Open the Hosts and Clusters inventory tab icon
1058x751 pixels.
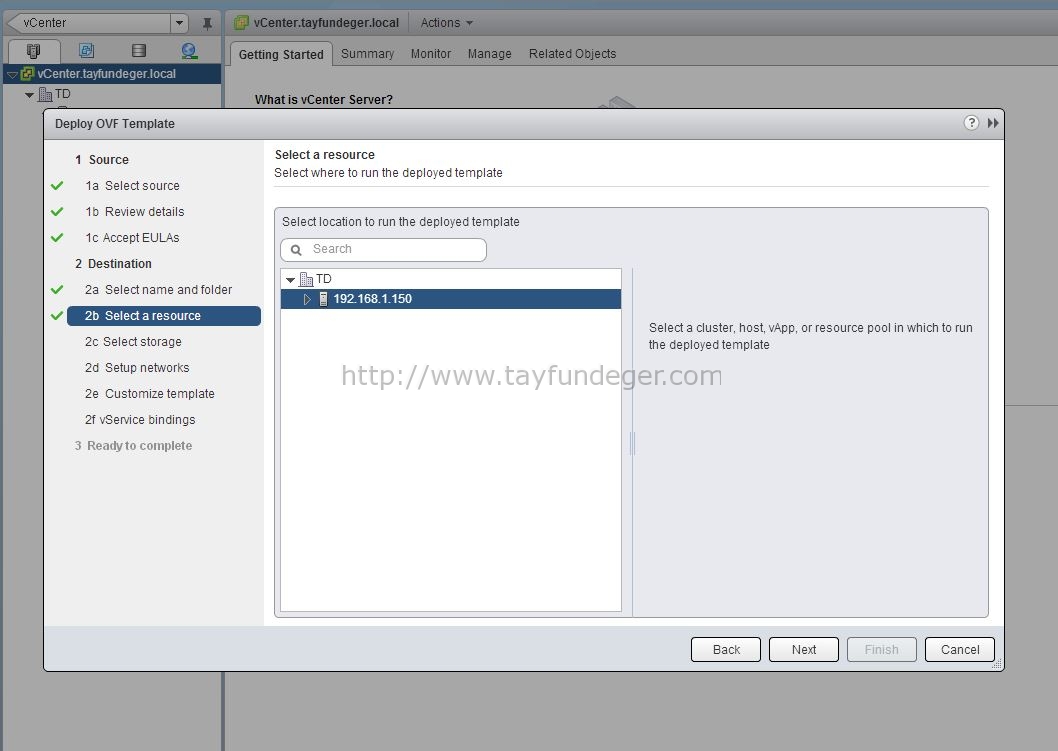[x=33, y=51]
